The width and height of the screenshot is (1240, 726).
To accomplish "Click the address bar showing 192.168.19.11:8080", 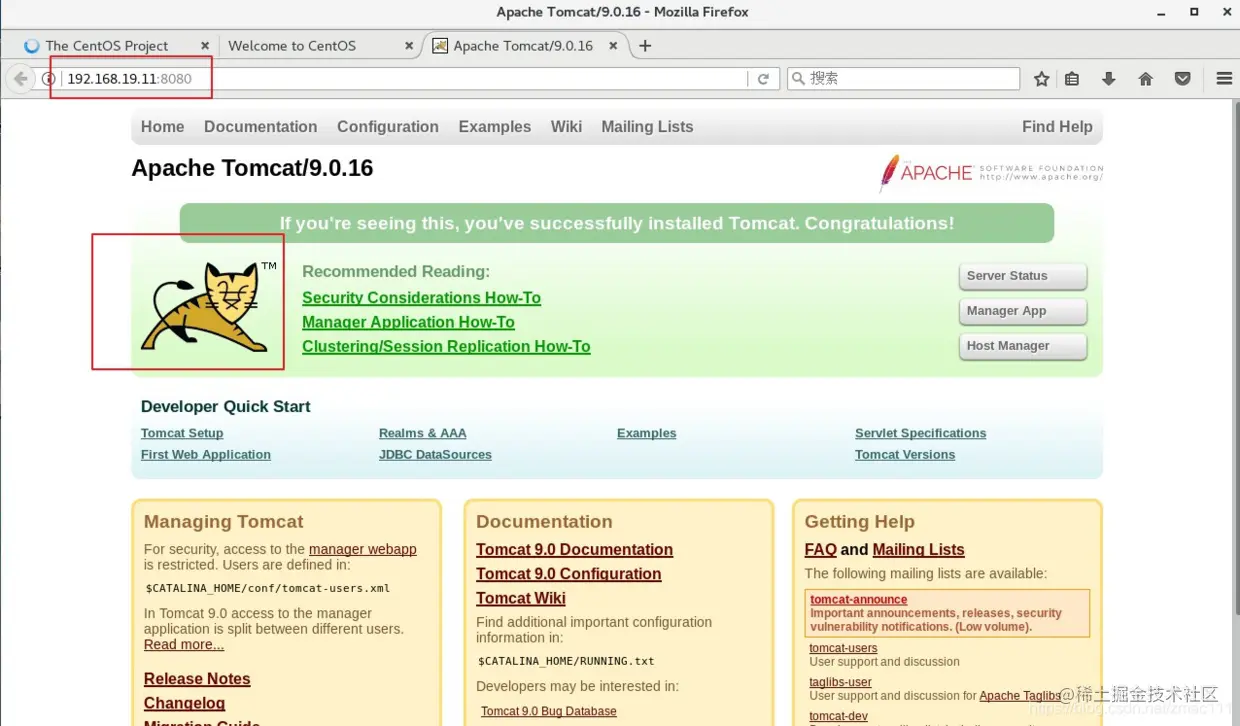I will point(404,79).
